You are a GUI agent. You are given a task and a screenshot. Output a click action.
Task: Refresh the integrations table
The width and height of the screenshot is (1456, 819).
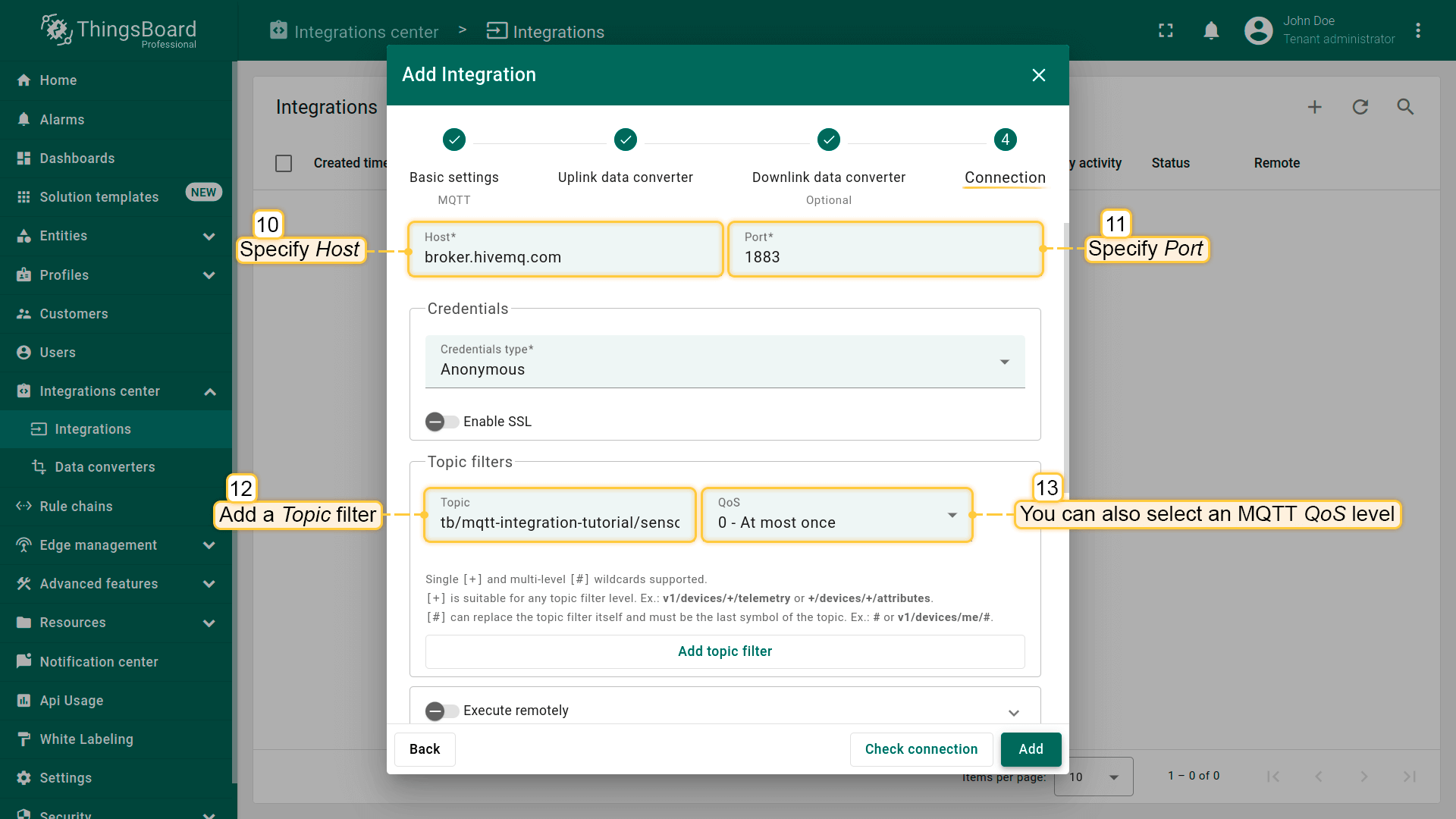pos(1360,107)
